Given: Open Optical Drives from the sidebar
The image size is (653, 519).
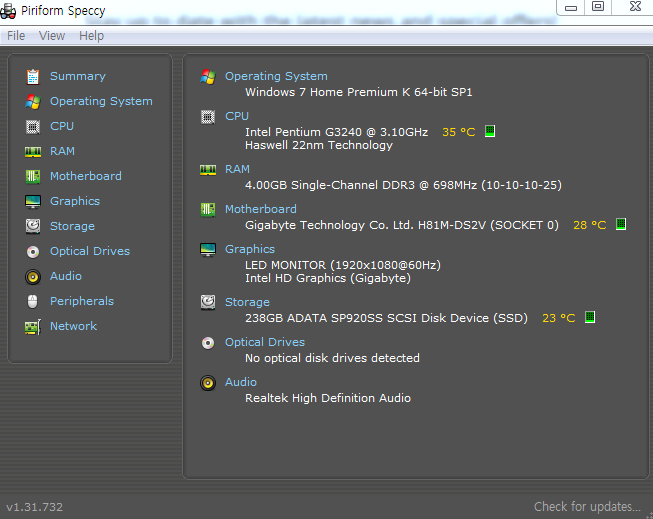Looking at the screenshot, I should click(x=90, y=251).
